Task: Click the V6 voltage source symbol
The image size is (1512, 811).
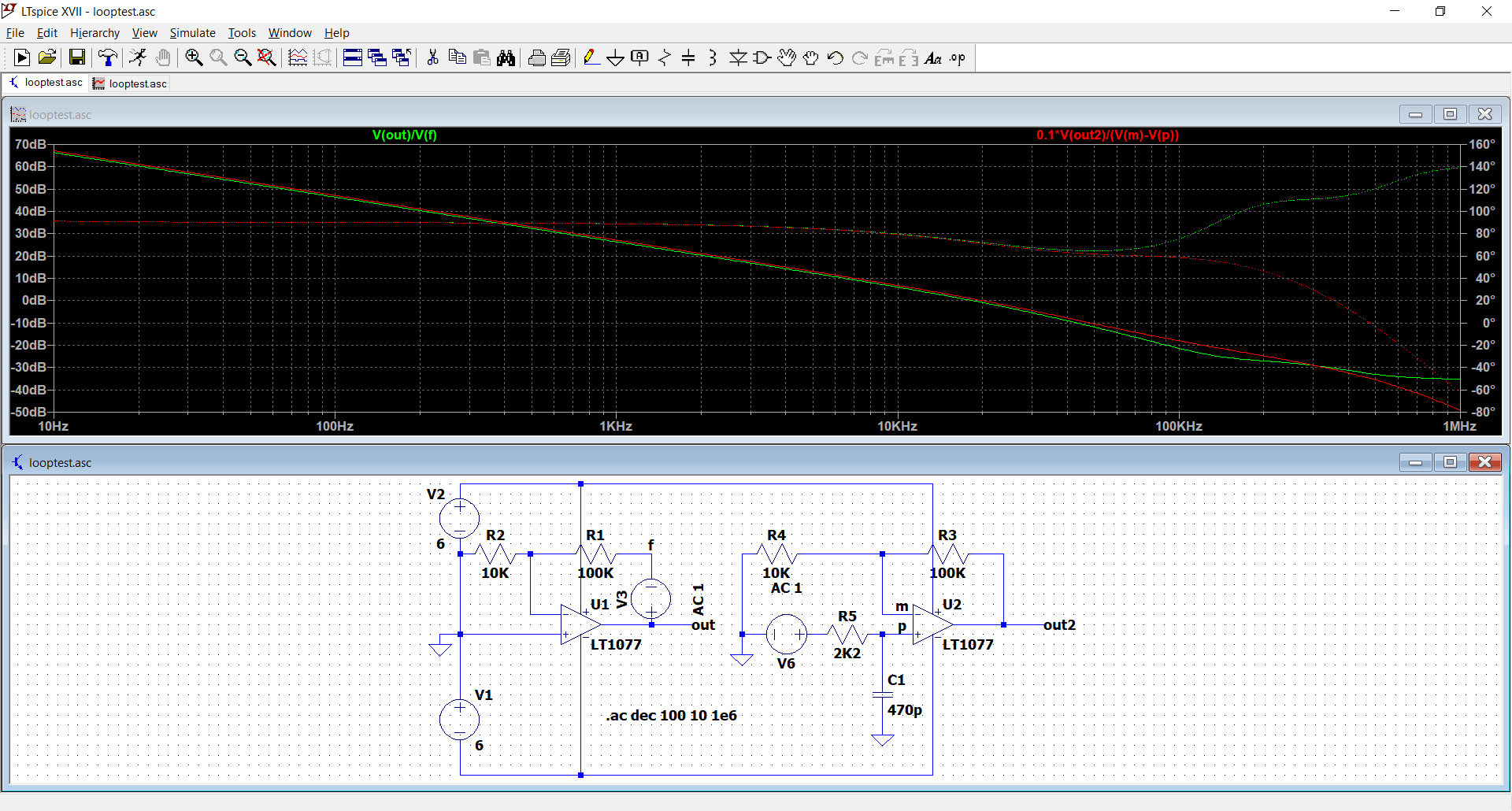Action: [786, 634]
